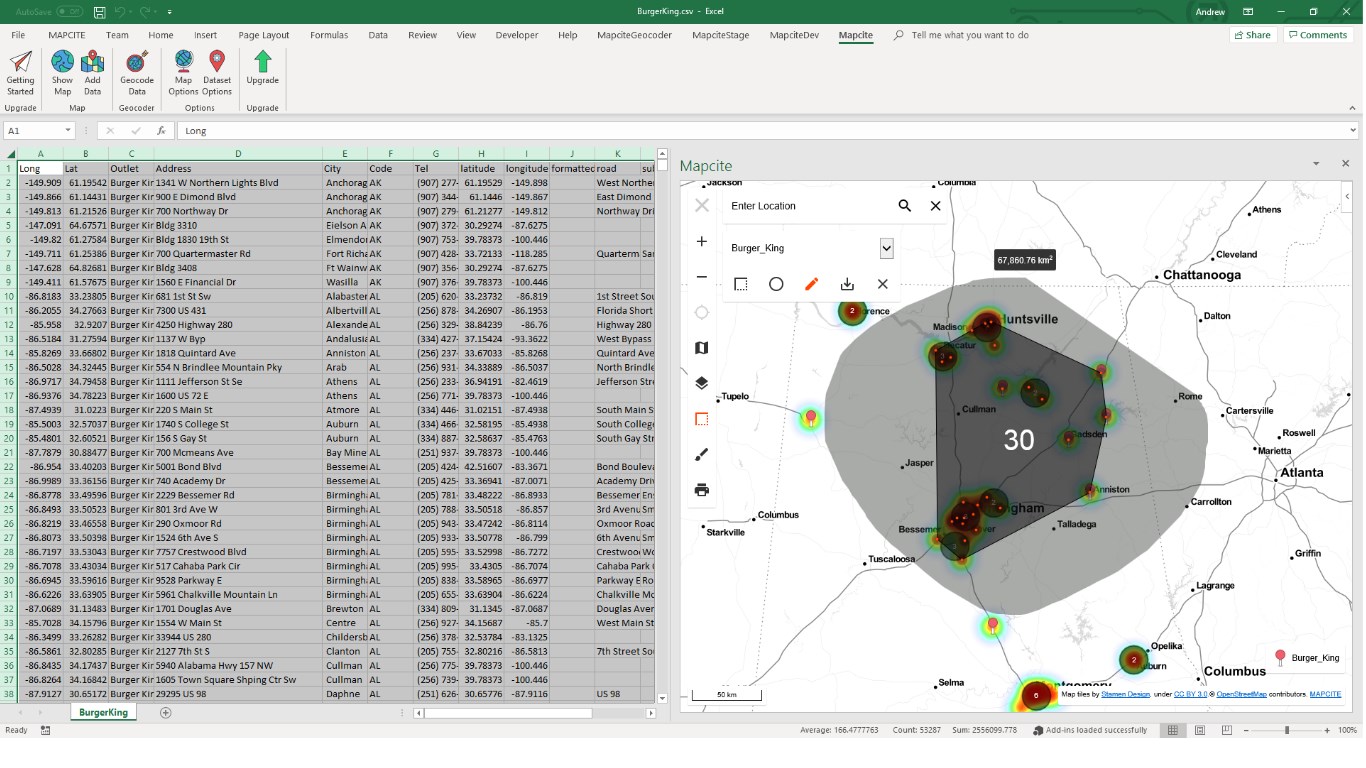Open the layers stack icon on map toolbar
Screen dimensions: 1366x768
[x=702, y=383]
